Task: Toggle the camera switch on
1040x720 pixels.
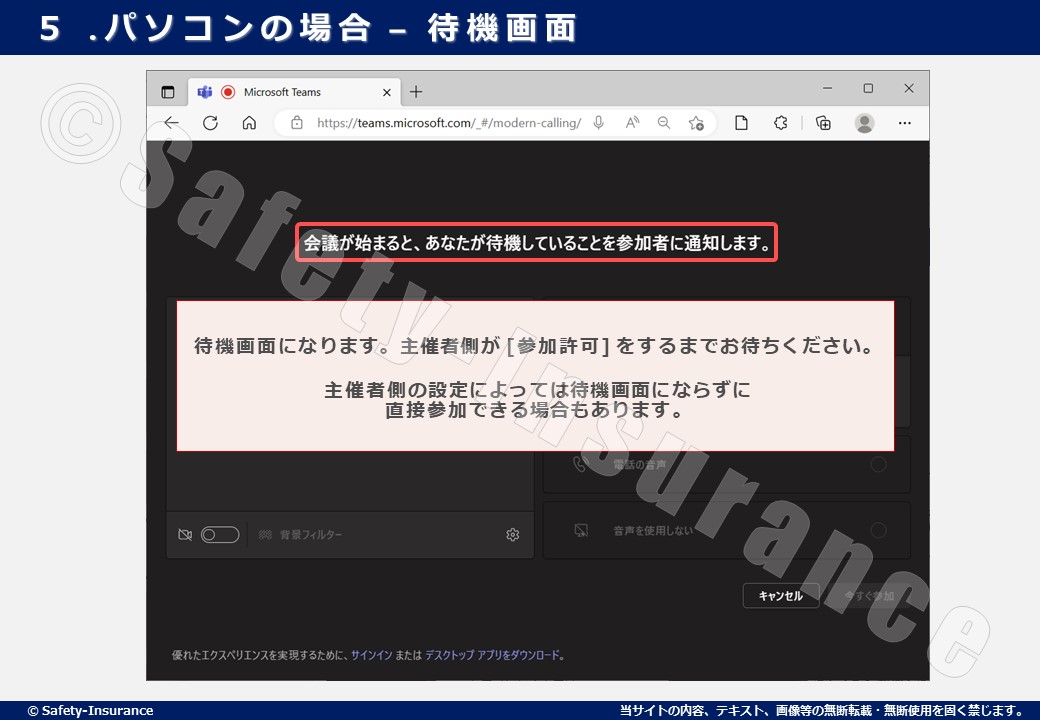Action: 220,535
